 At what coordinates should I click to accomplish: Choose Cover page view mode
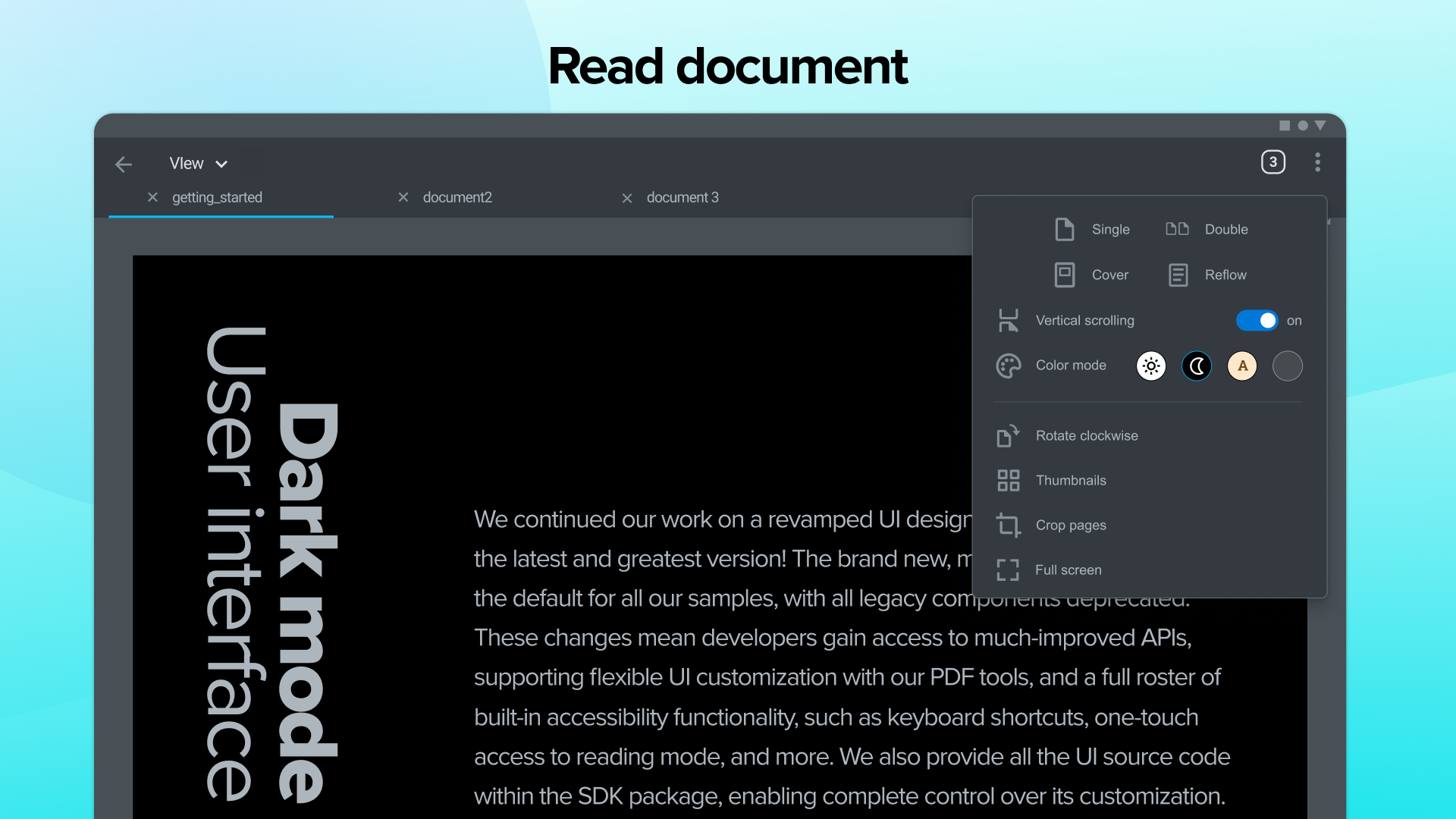click(x=1092, y=275)
